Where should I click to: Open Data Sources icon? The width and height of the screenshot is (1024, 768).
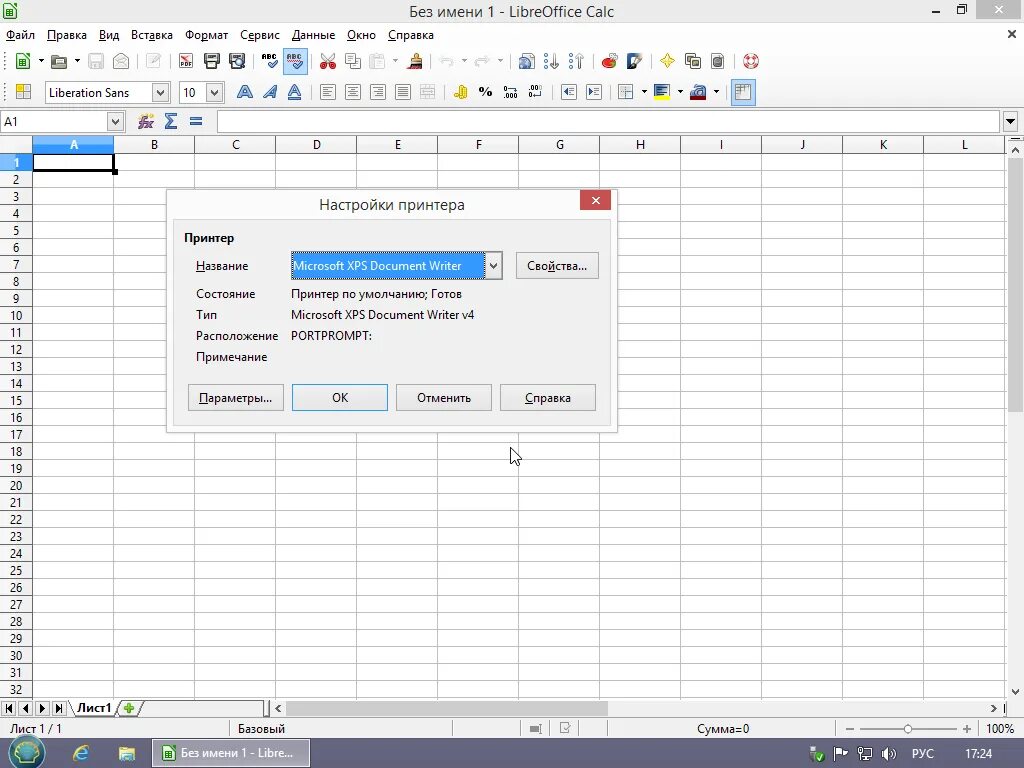click(x=717, y=61)
